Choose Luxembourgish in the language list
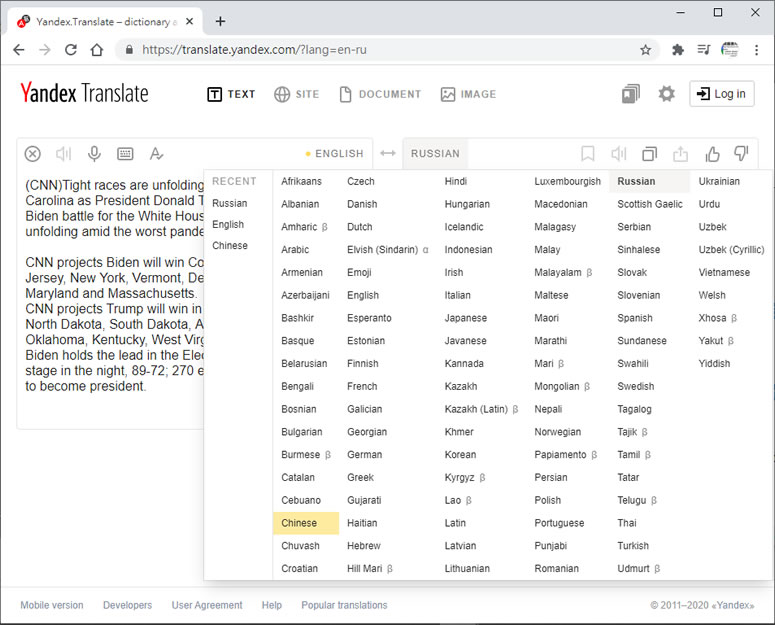The width and height of the screenshot is (775, 625). [567, 181]
